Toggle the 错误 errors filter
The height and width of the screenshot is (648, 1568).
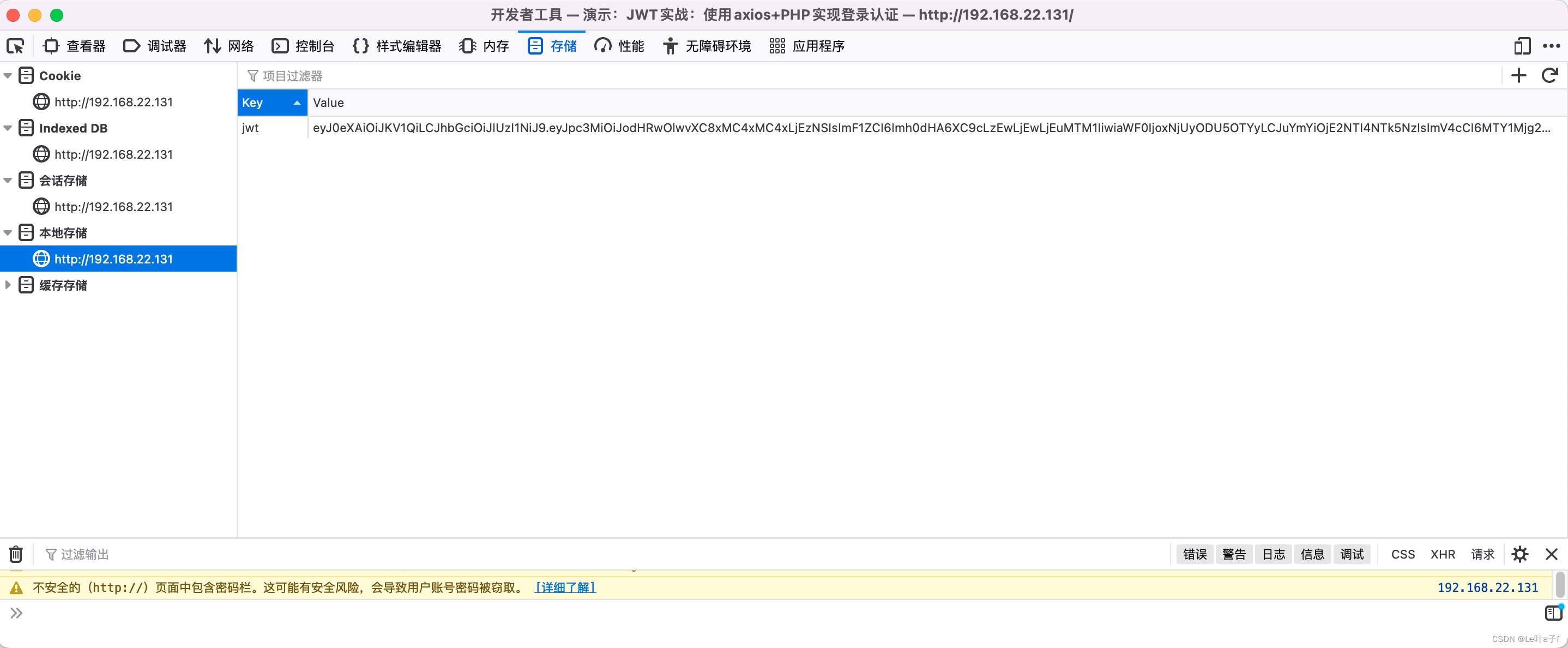1195,554
